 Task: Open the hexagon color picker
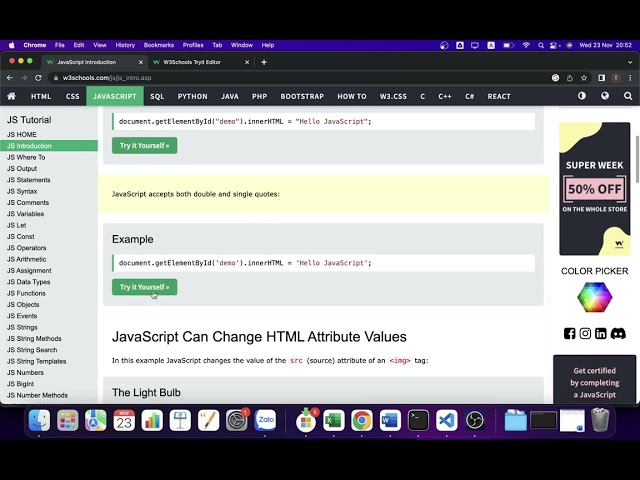tap(595, 297)
